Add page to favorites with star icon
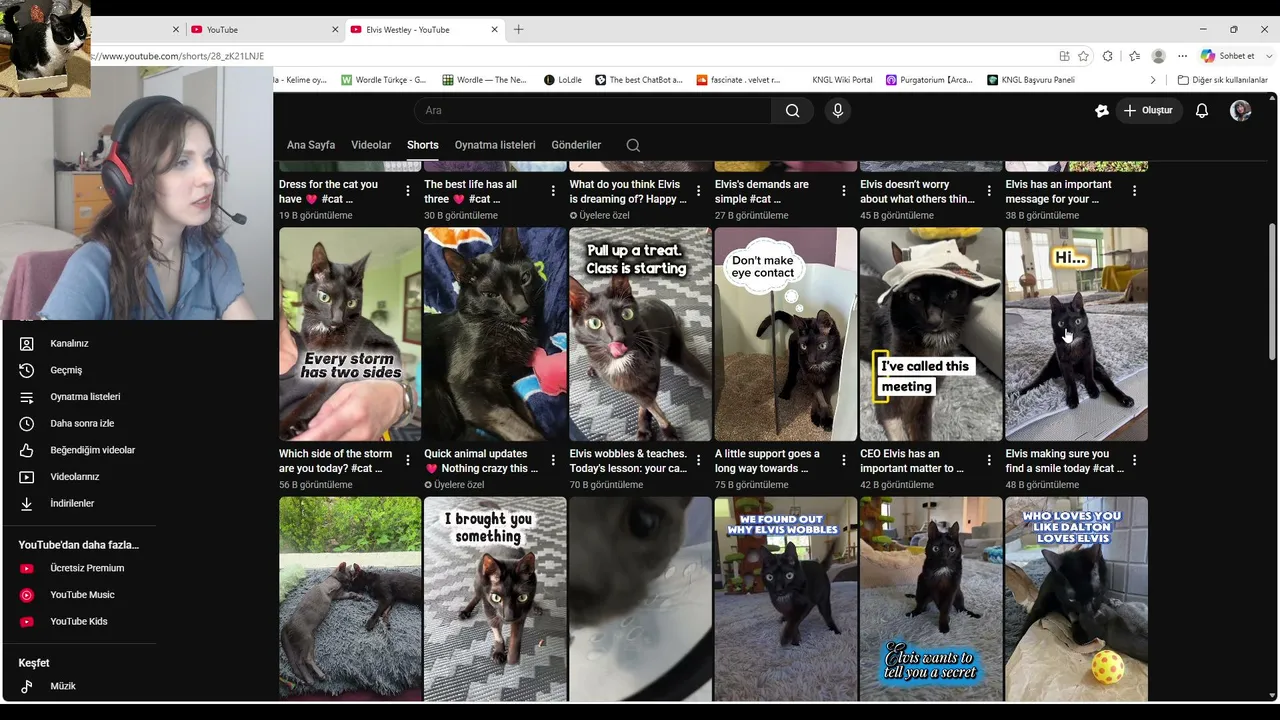This screenshot has height=720, width=1280. (x=1083, y=56)
